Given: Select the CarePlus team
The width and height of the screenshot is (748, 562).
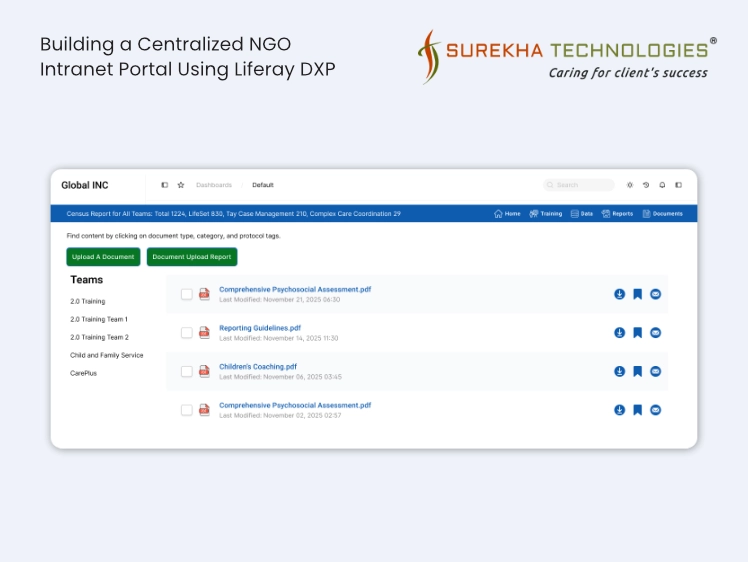Looking at the screenshot, I should point(83,374).
